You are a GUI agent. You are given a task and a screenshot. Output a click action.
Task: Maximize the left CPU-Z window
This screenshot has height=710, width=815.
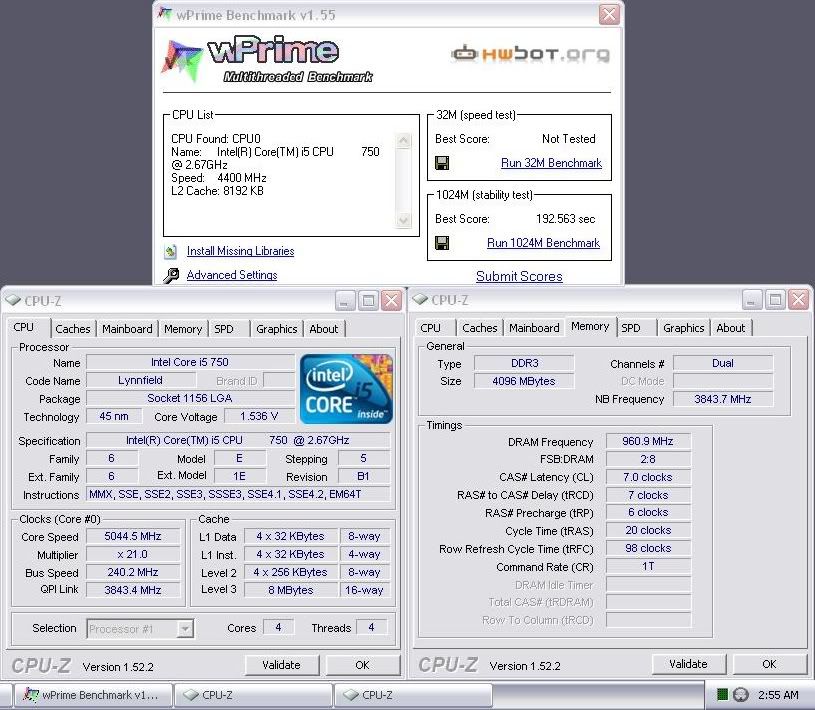point(368,300)
